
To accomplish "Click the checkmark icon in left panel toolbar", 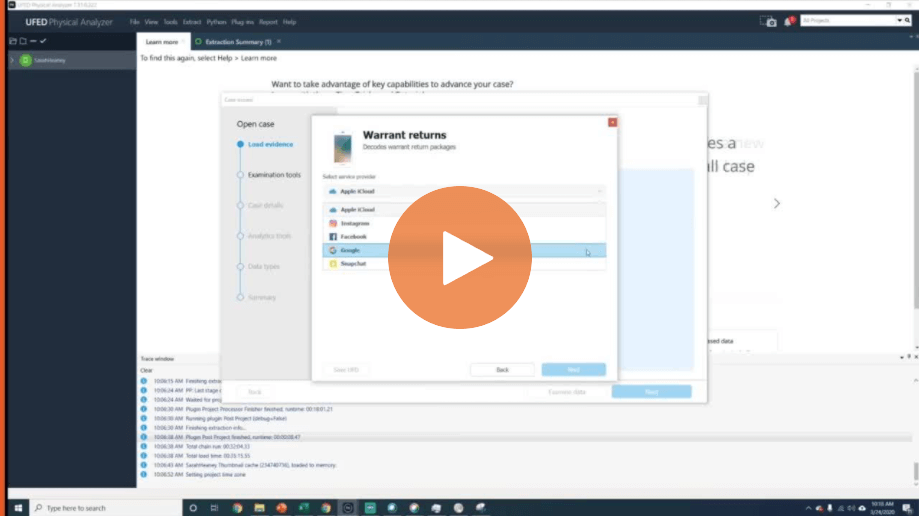I will tap(43, 41).
